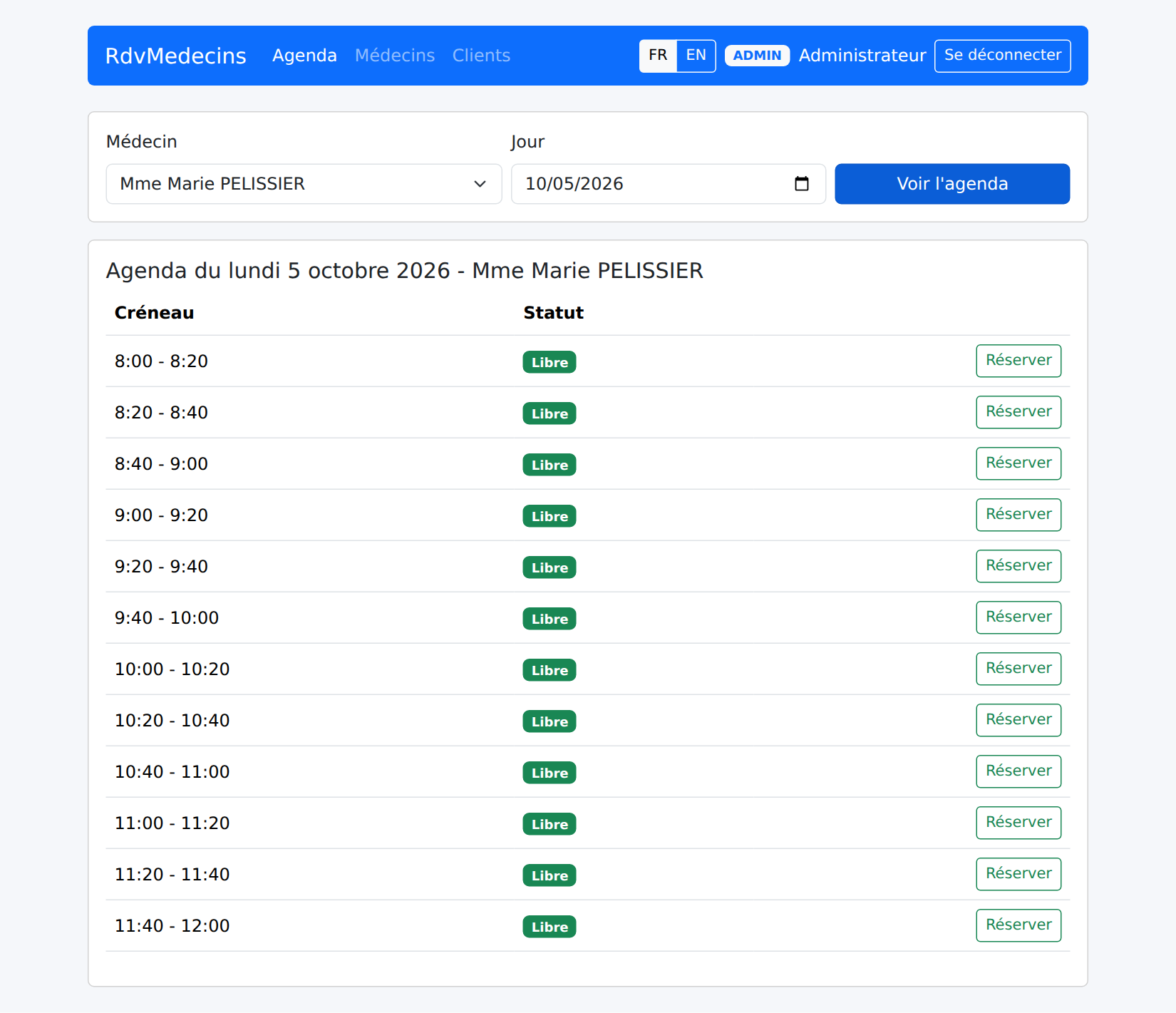Viewport: 1176px width, 1013px height.
Task: Switch language to EN
Action: (x=696, y=56)
